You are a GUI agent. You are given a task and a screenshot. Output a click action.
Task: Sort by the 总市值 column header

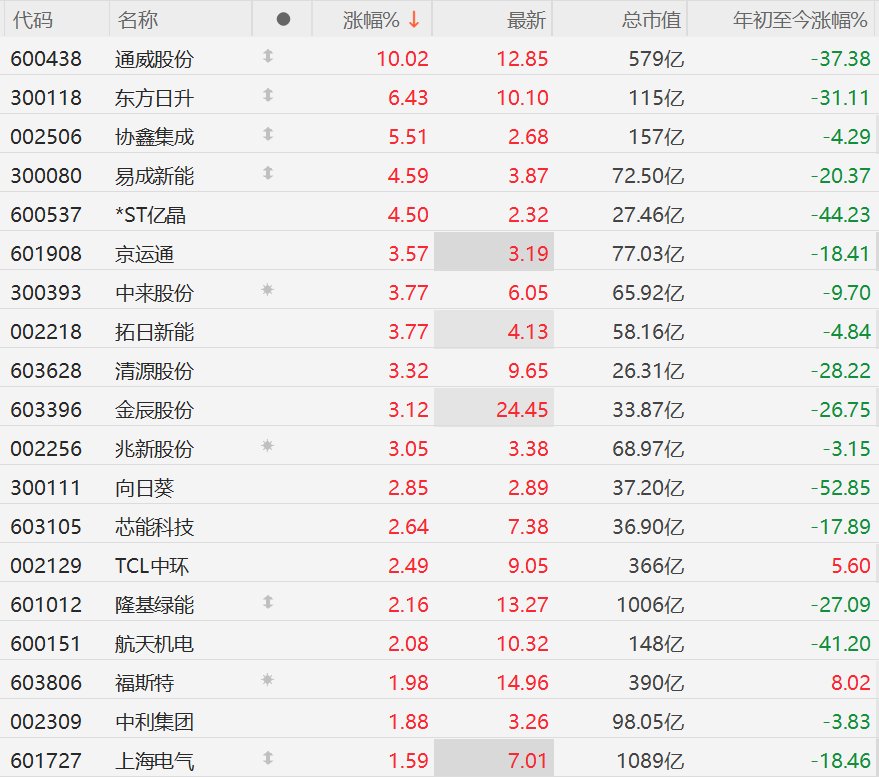coord(651,20)
